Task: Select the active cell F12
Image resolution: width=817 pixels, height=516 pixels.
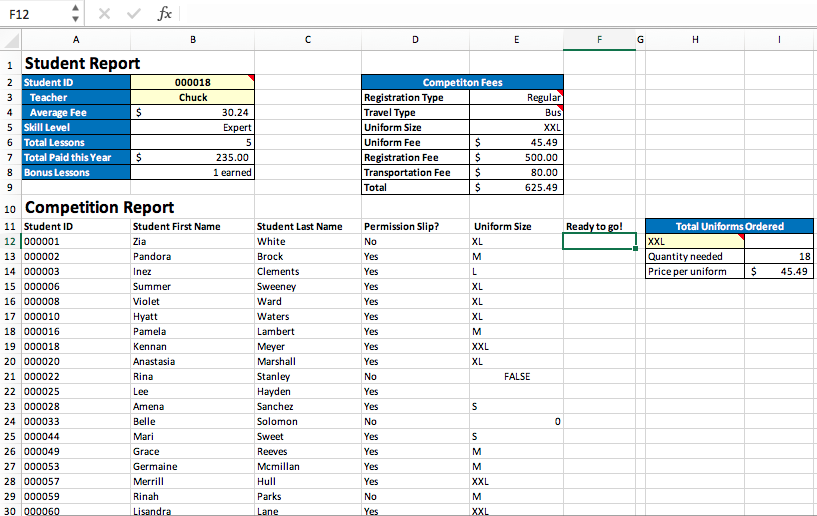Action: 599,242
